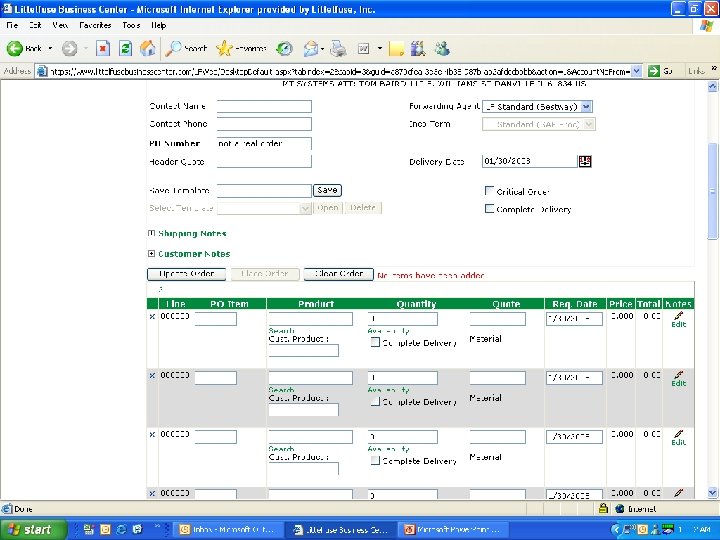Click the Stop loading icon
The height and width of the screenshot is (540, 720).
(x=103, y=48)
